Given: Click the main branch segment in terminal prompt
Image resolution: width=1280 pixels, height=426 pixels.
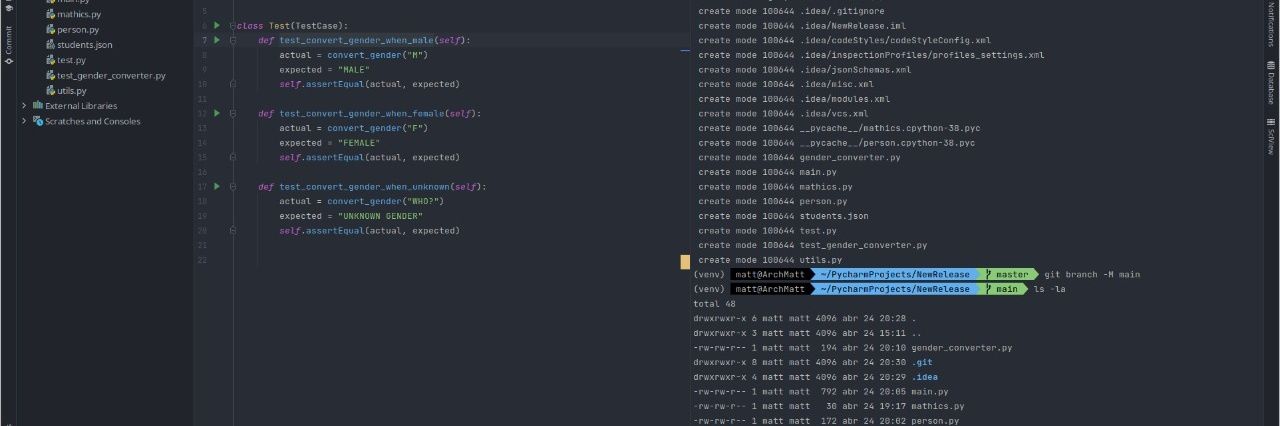Looking at the screenshot, I should pos(1001,289).
